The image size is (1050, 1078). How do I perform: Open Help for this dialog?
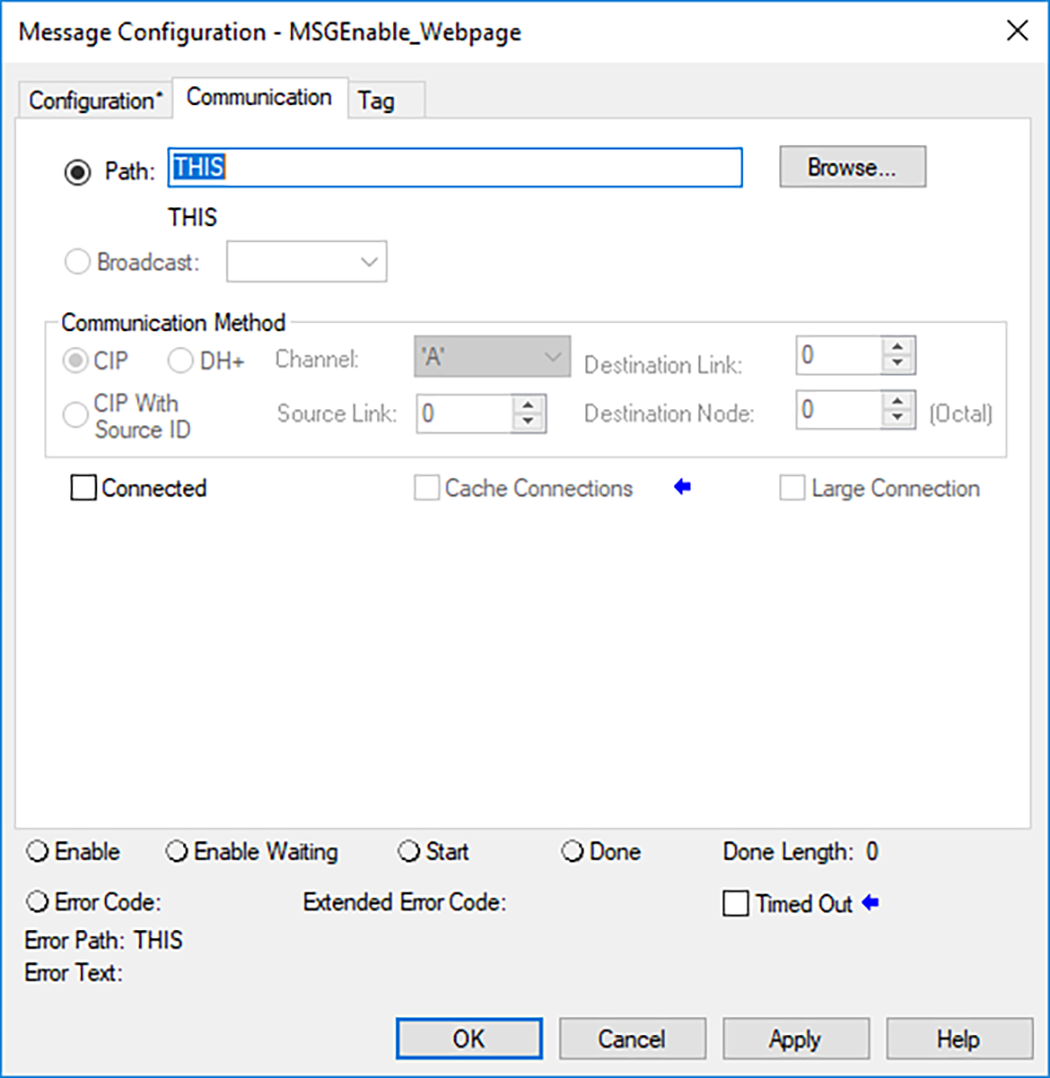point(959,1038)
